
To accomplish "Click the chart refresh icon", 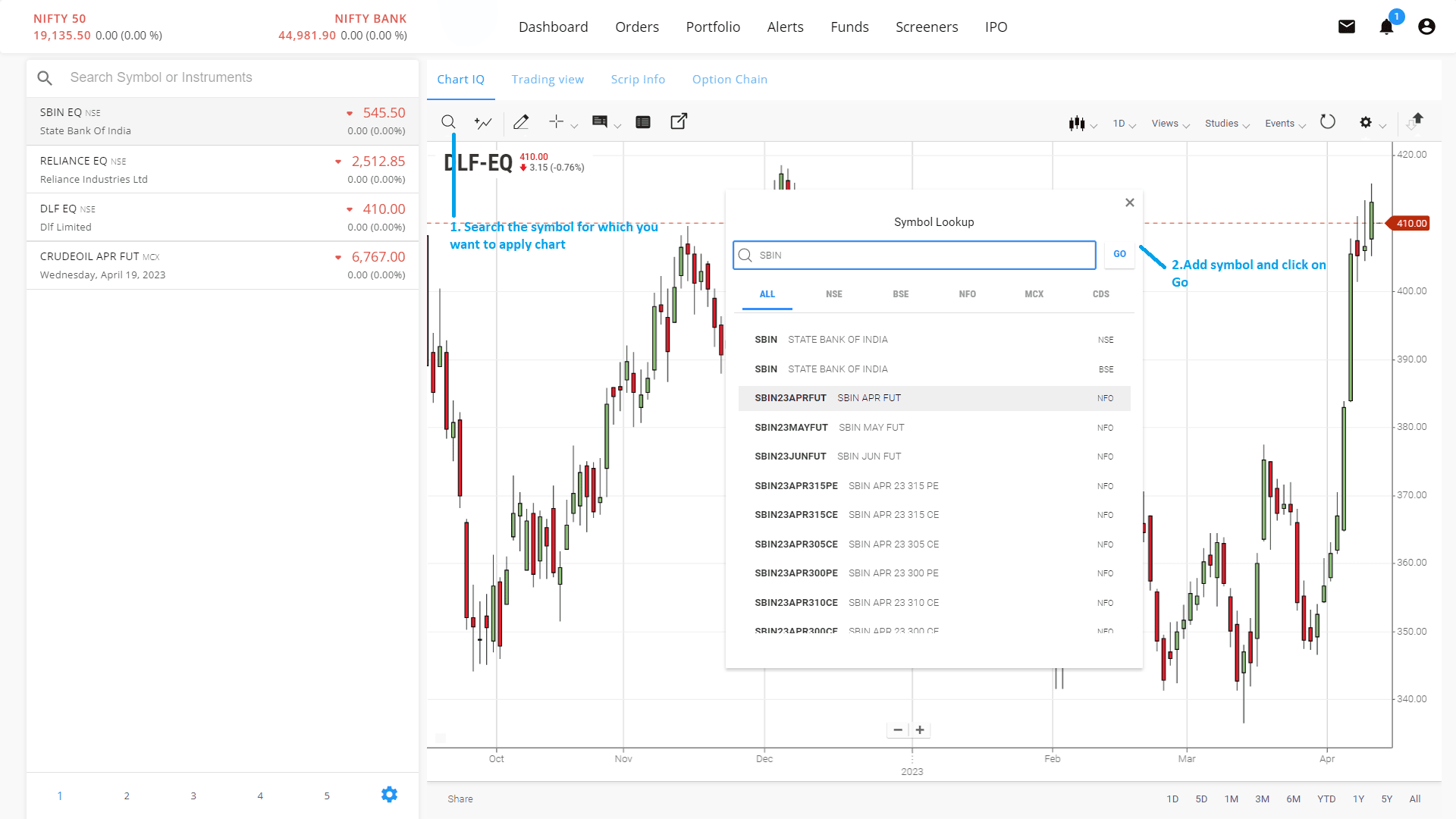I will coord(1327,122).
